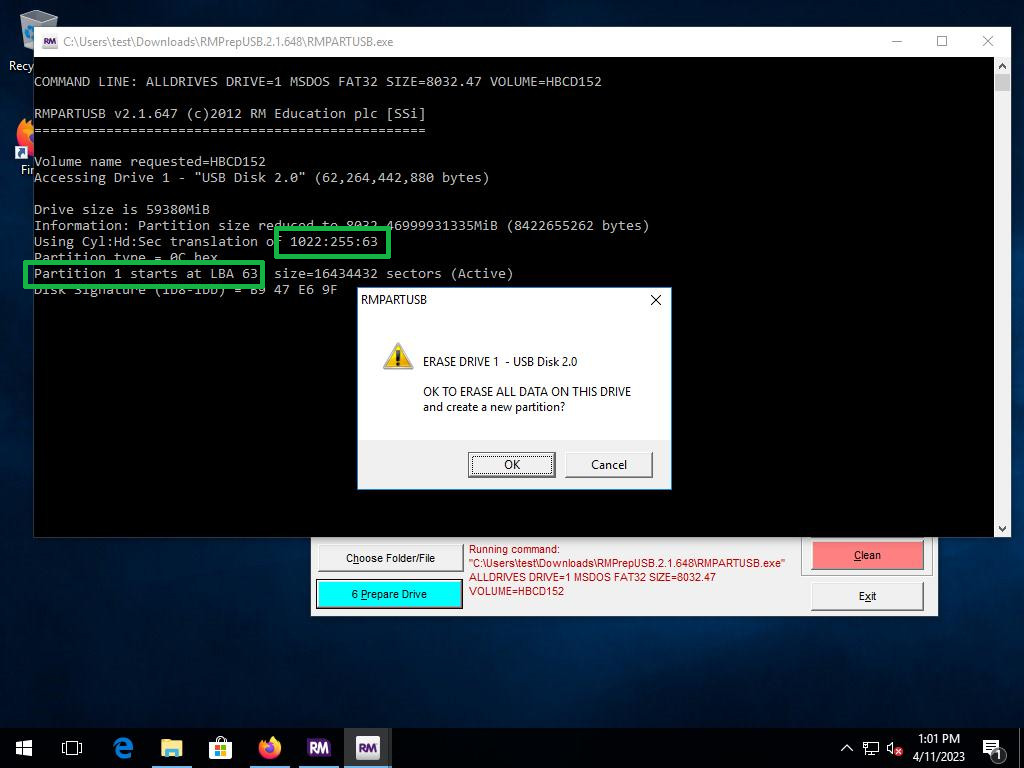The width and height of the screenshot is (1024, 768).
Task: Open Task View from the taskbar
Action: pos(72,747)
